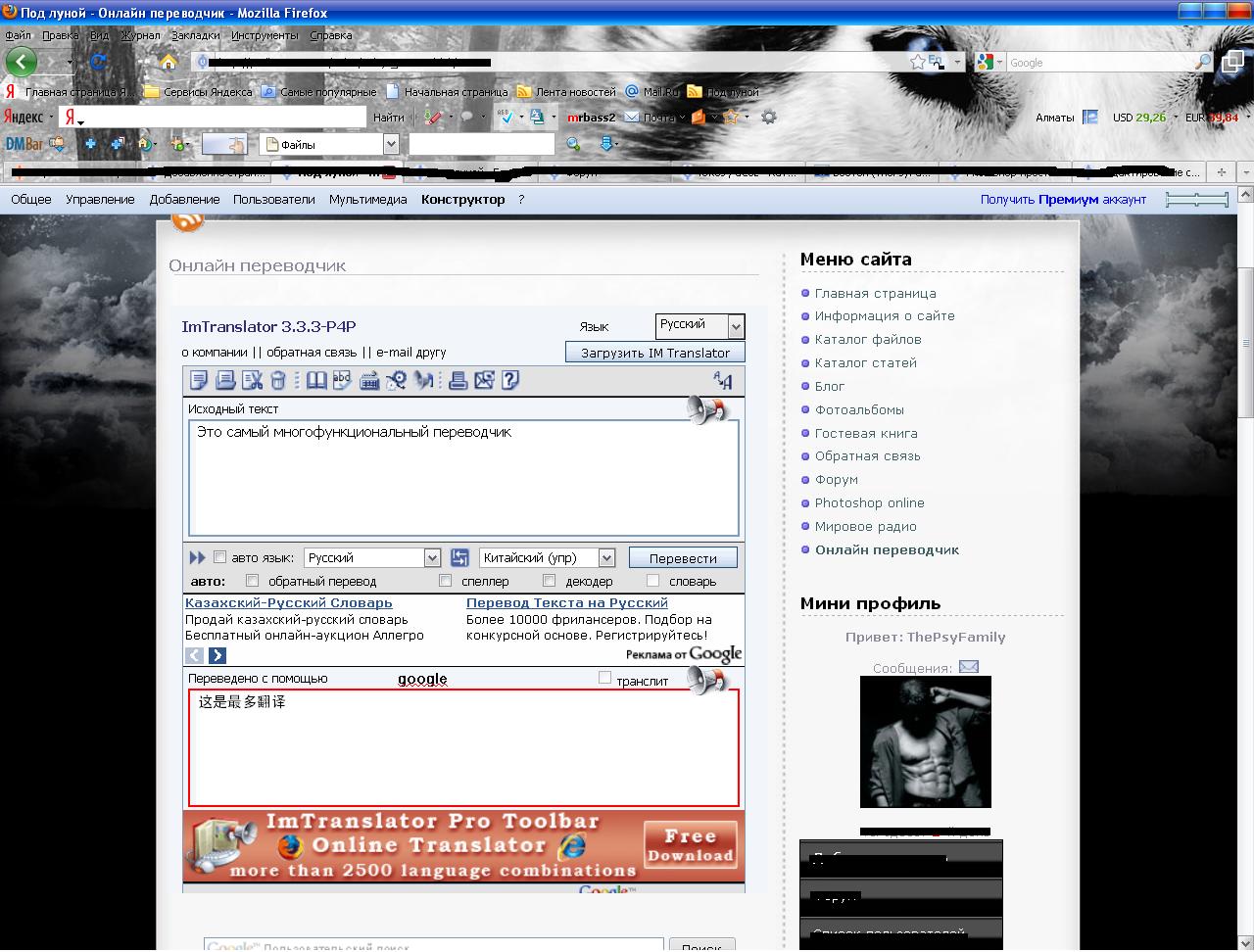1254x952 pixels.
Task: Click inside the Исходный текст source text area
Action: (x=463, y=478)
